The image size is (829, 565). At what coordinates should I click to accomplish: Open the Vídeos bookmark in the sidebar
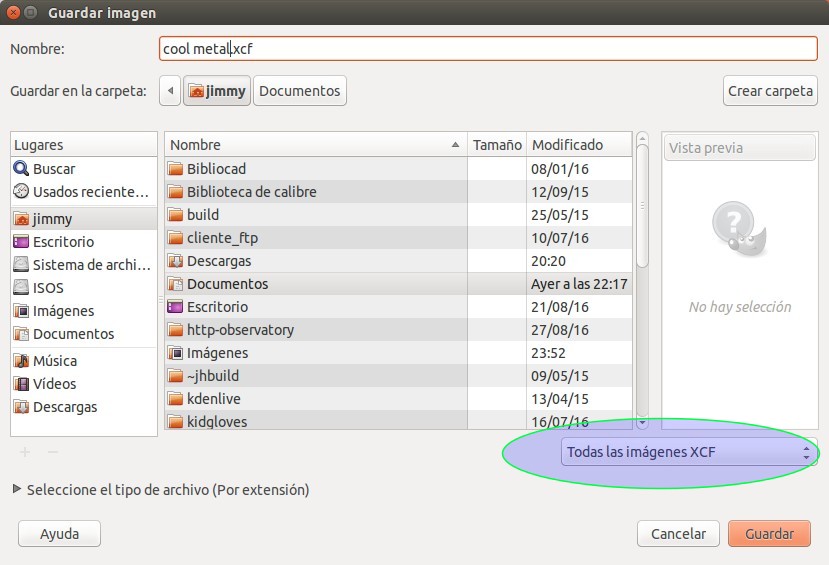click(x=54, y=384)
